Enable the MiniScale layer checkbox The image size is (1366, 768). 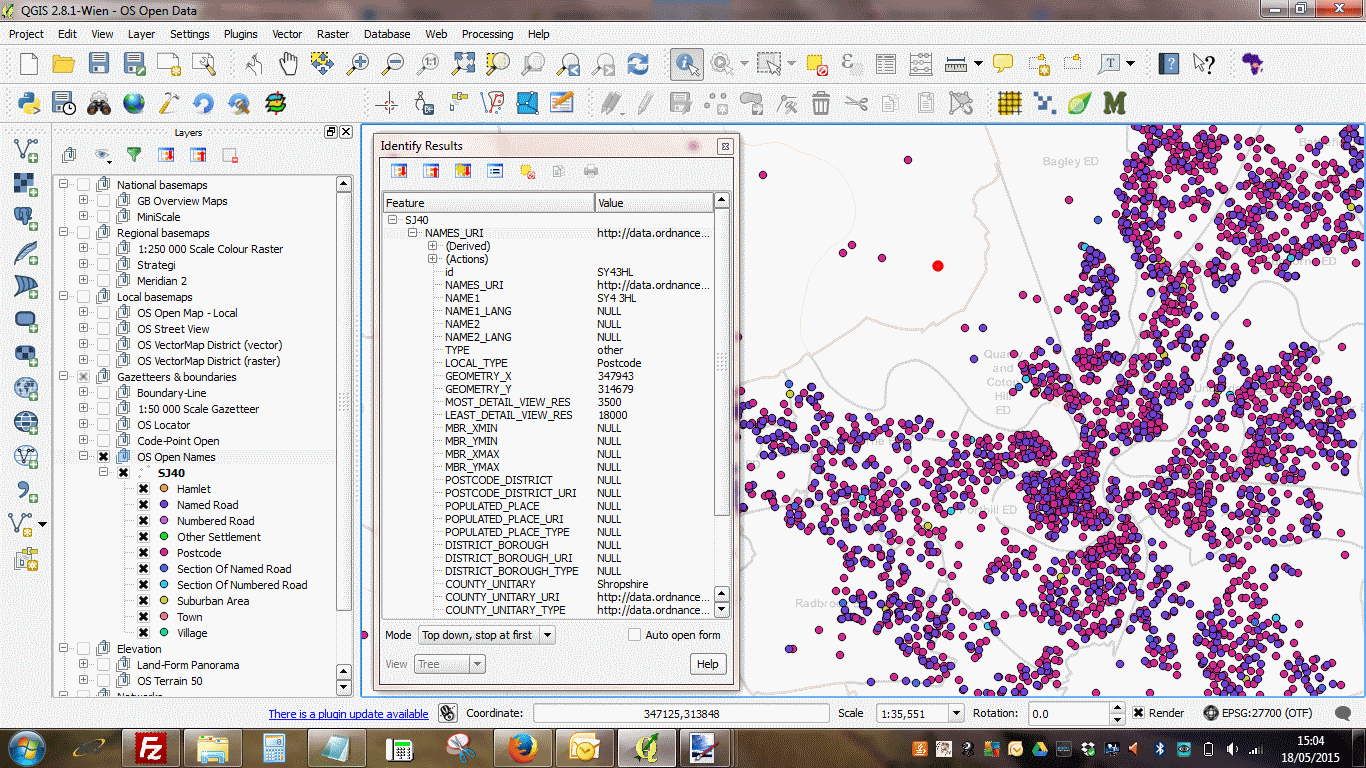pyautogui.click(x=103, y=217)
